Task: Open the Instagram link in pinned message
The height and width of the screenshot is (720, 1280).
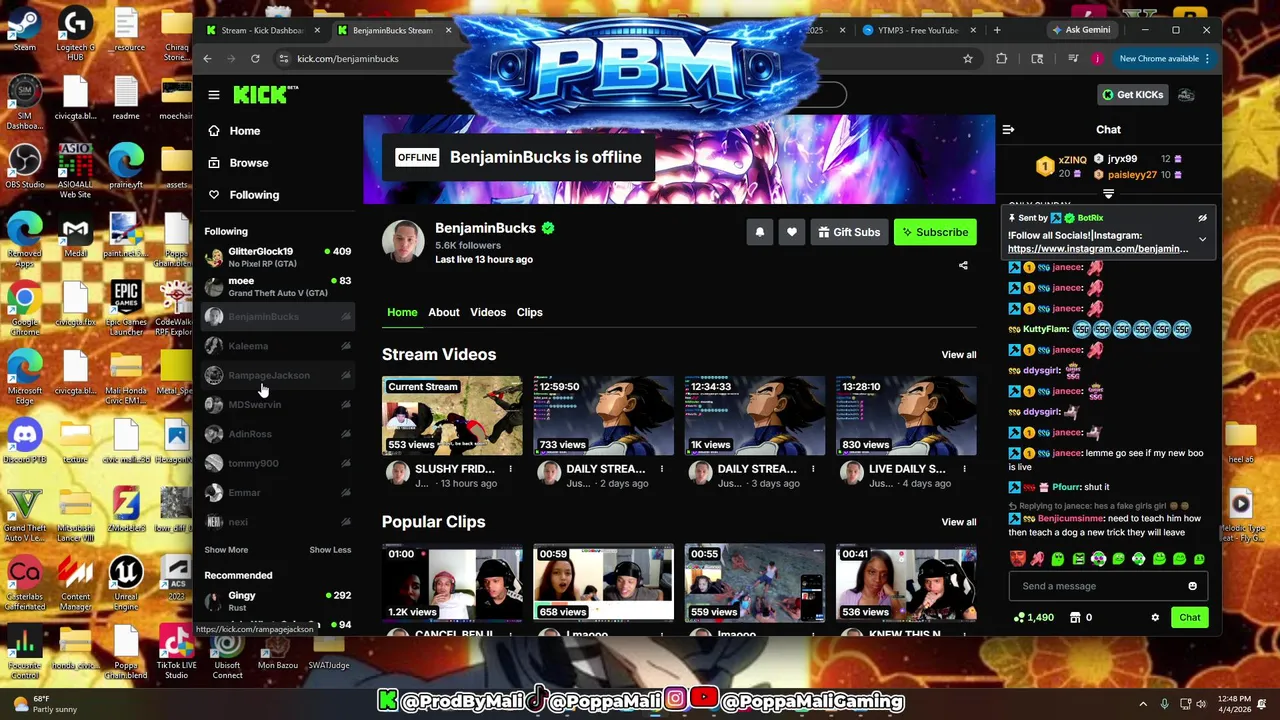Action: click(x=1098, y=249)
